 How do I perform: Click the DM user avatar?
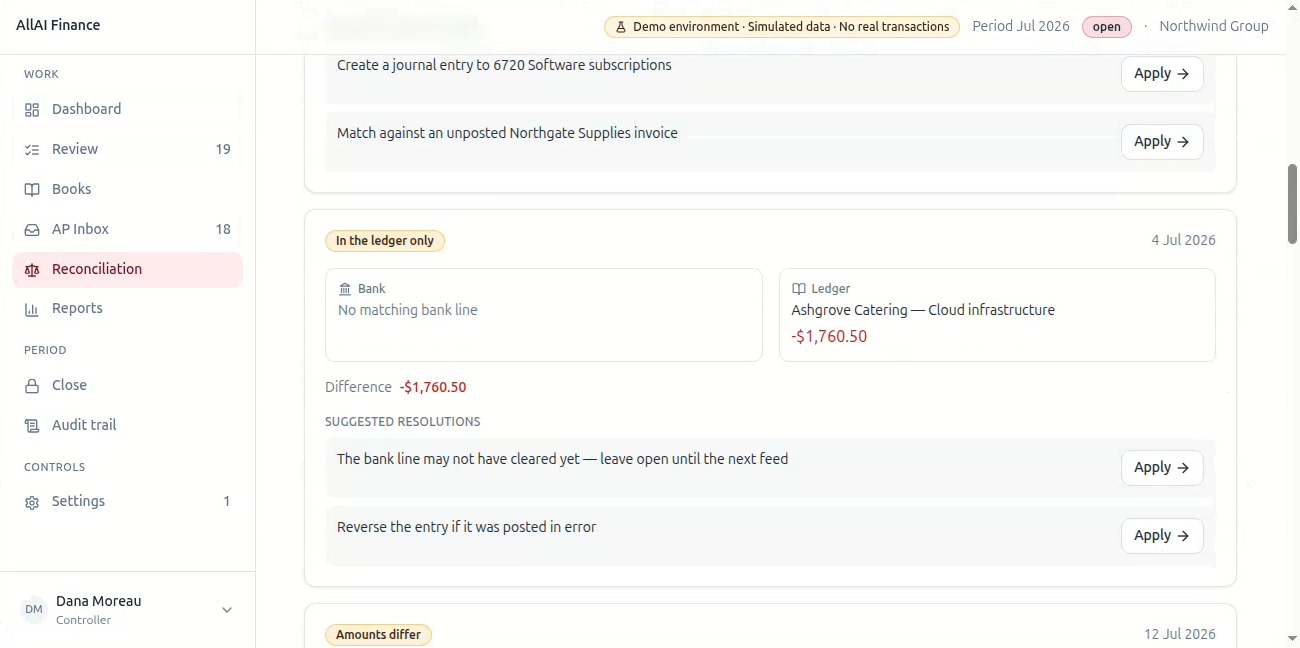34,610
